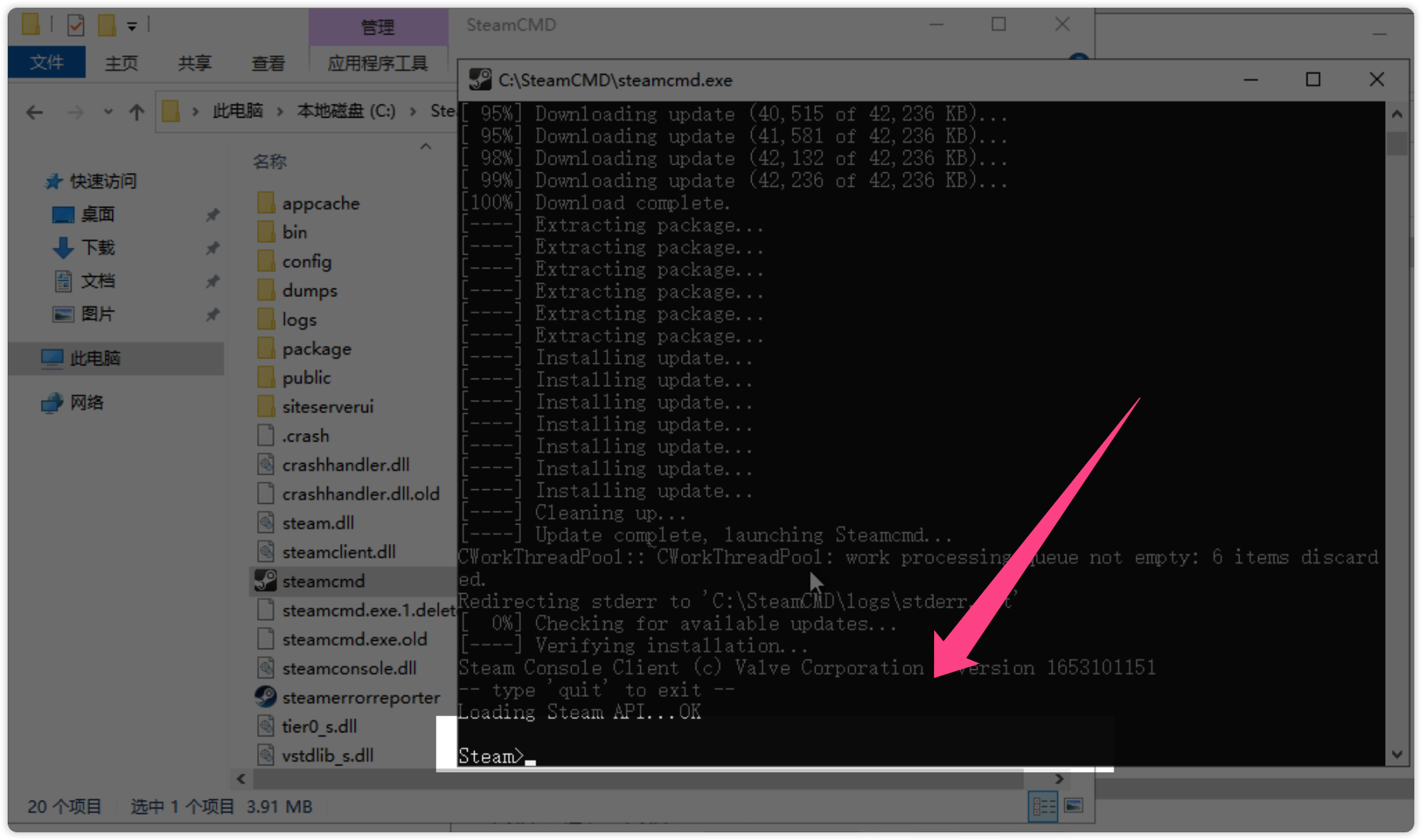Click 此电脑 in address bar
Viewport: 1422px width, 840px height.
tap(238, 112)
